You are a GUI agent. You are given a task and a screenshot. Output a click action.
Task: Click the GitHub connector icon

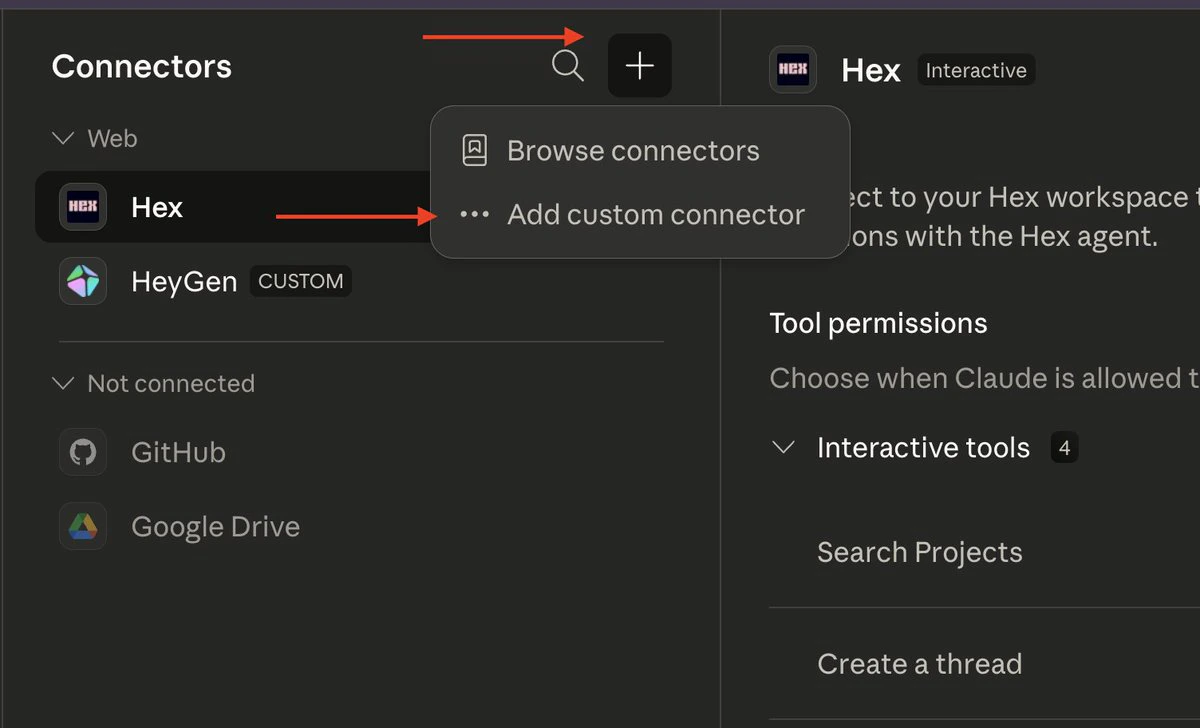(83, 453)
